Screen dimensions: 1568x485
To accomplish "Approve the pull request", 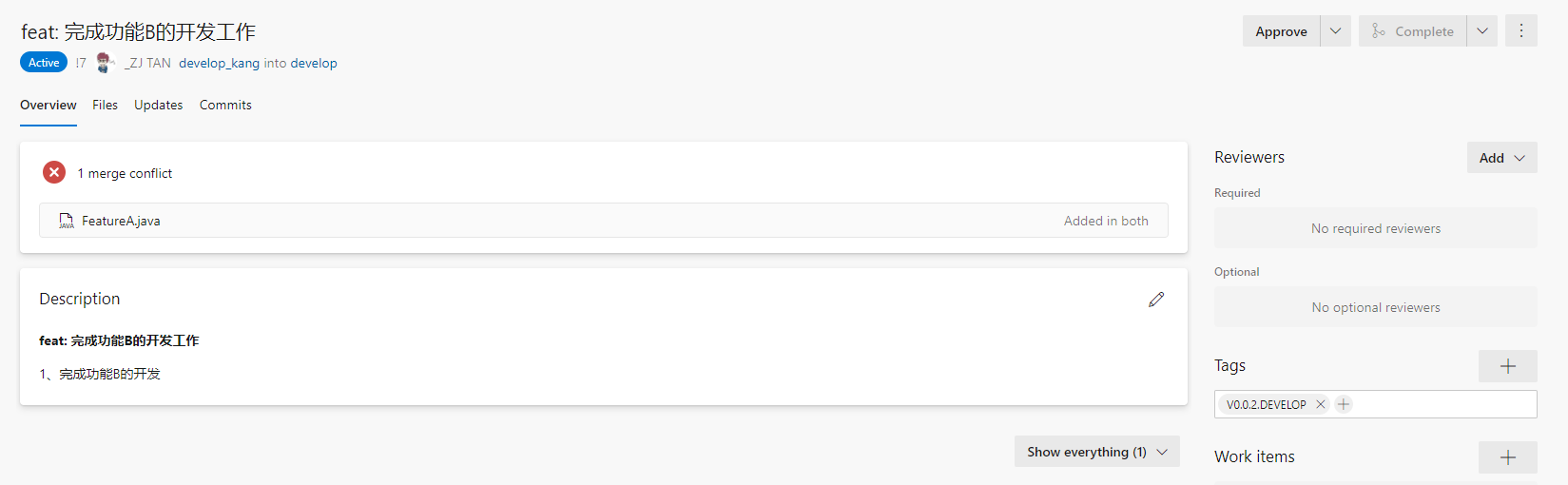I will click(1281, 31).
